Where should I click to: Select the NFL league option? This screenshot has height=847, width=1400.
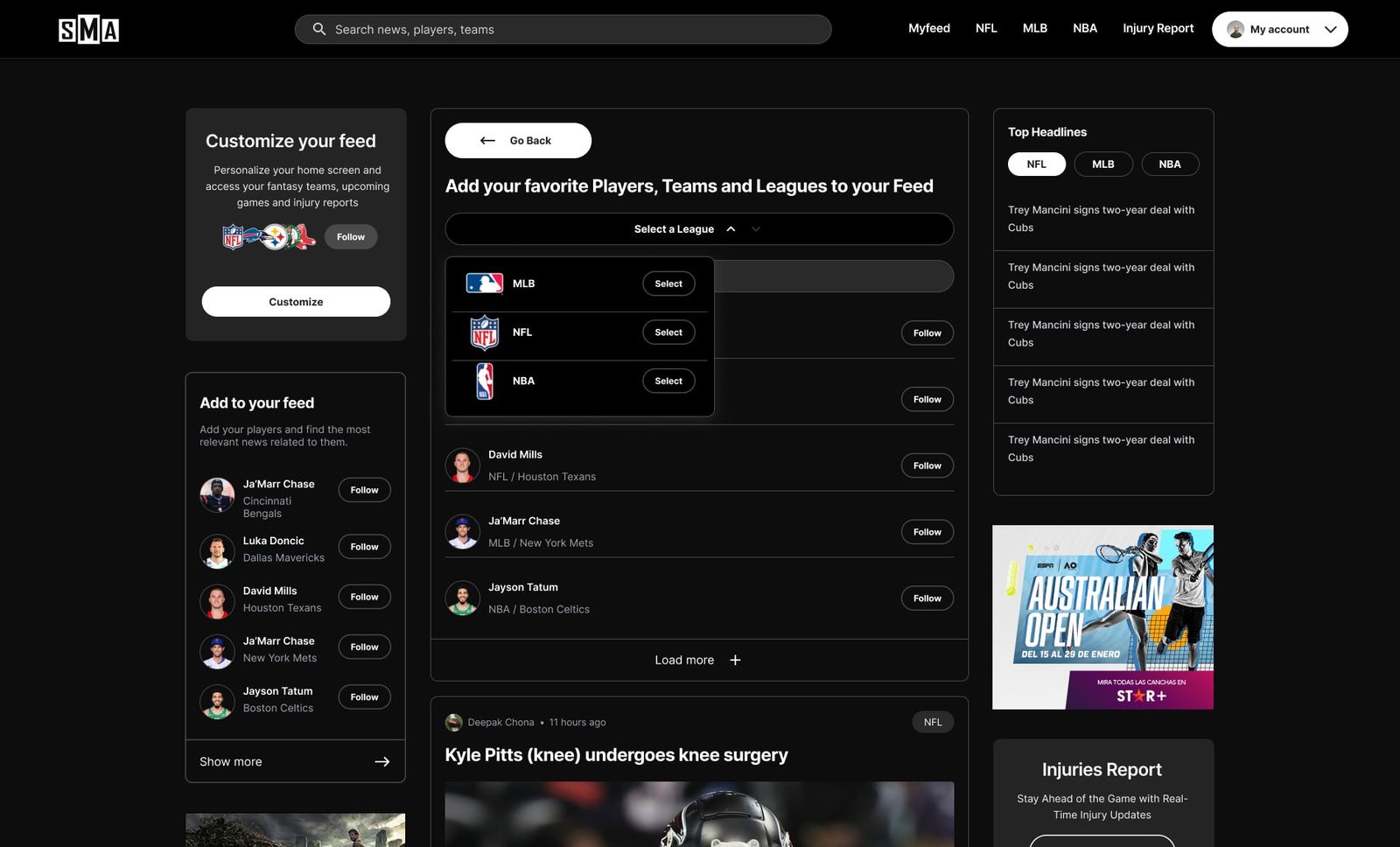click(x=668, y=332)
